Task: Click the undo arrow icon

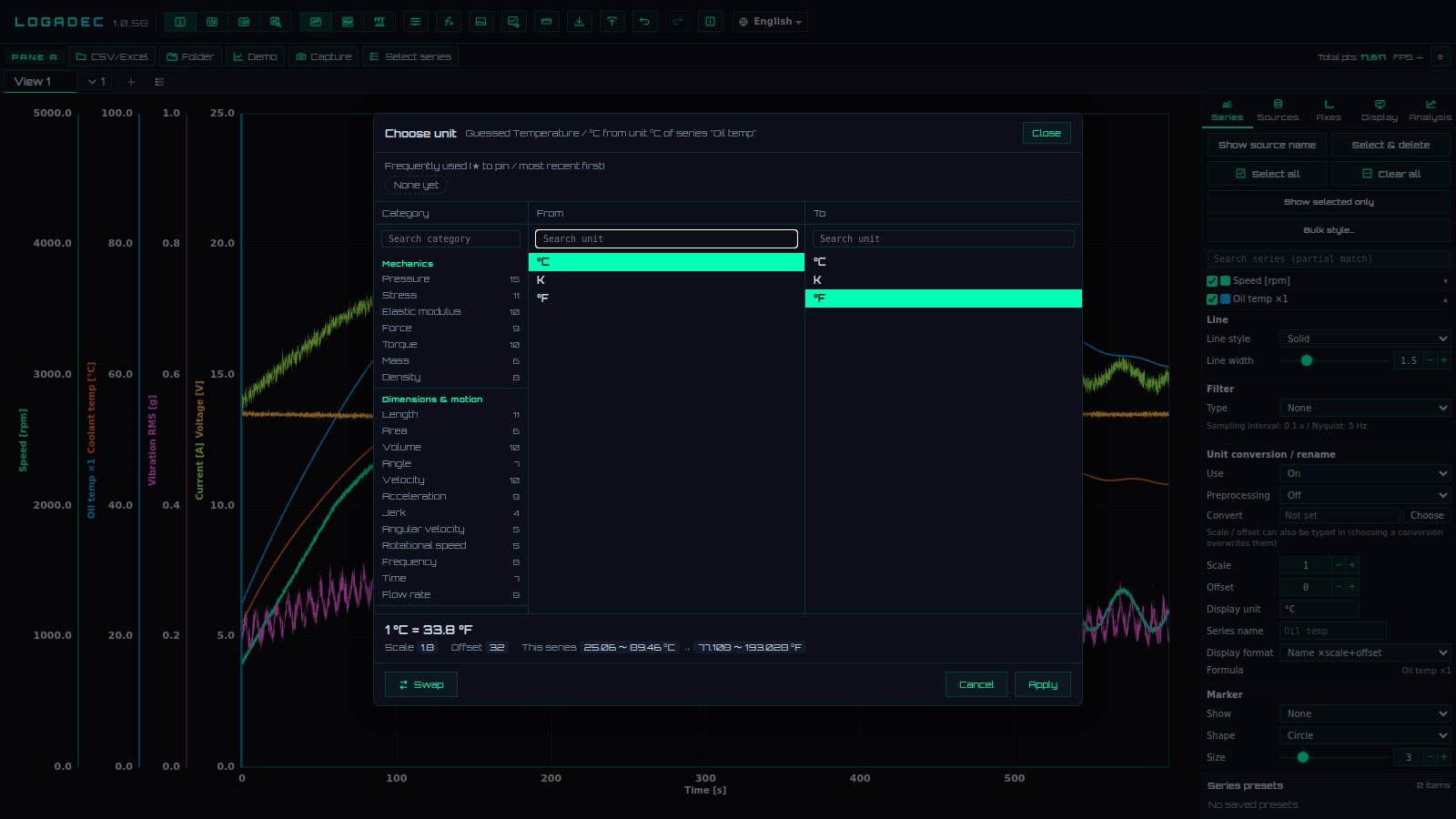Action: 645,22
